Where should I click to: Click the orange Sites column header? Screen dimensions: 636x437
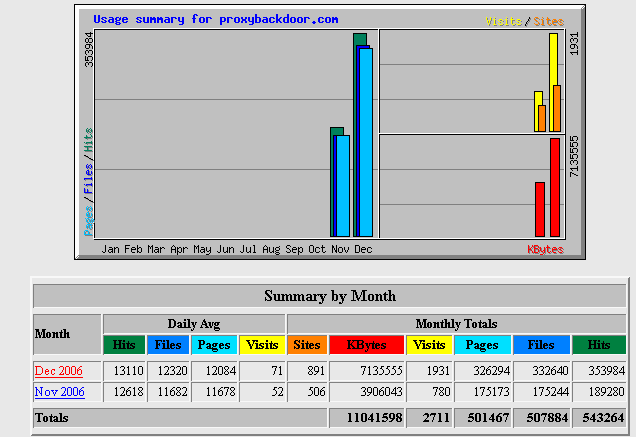tap(306, 345)
